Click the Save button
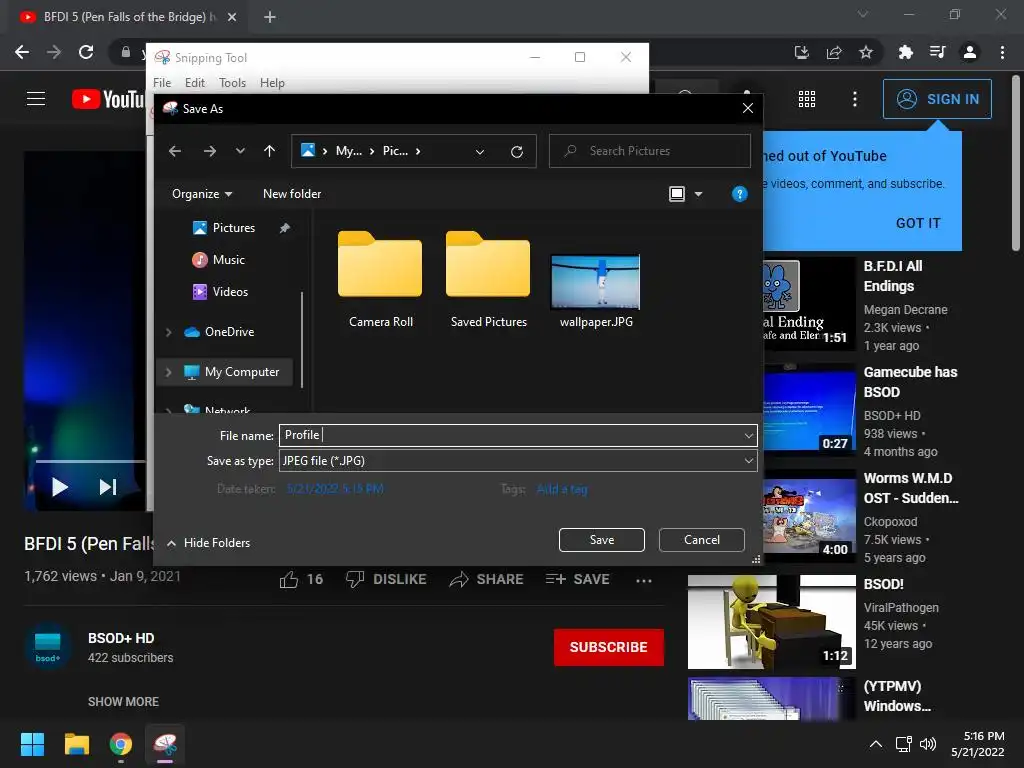The width and height of the screenshot is (1024, 768). [601, 540]
